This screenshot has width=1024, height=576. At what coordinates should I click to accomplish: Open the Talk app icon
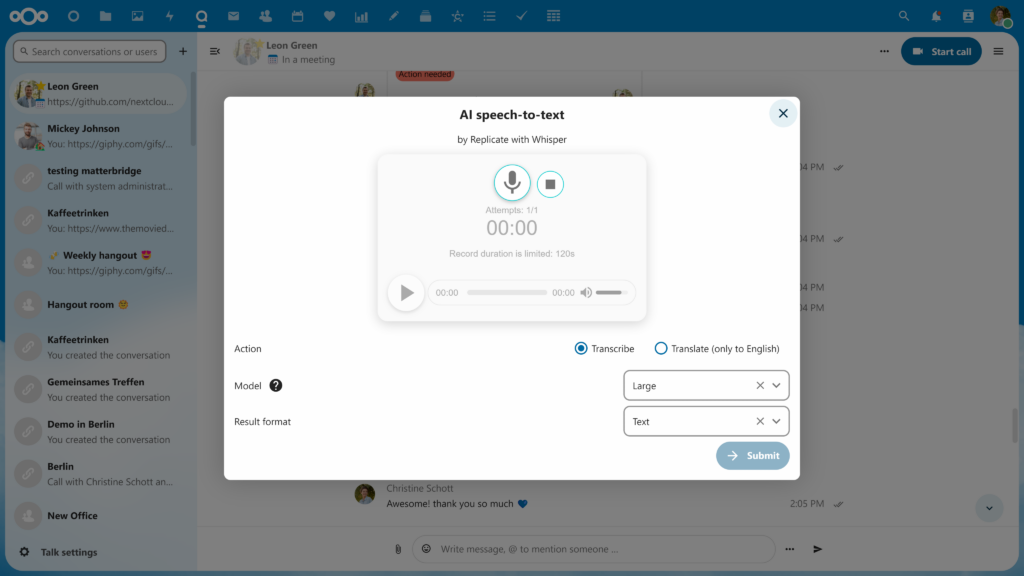point(201,15)
